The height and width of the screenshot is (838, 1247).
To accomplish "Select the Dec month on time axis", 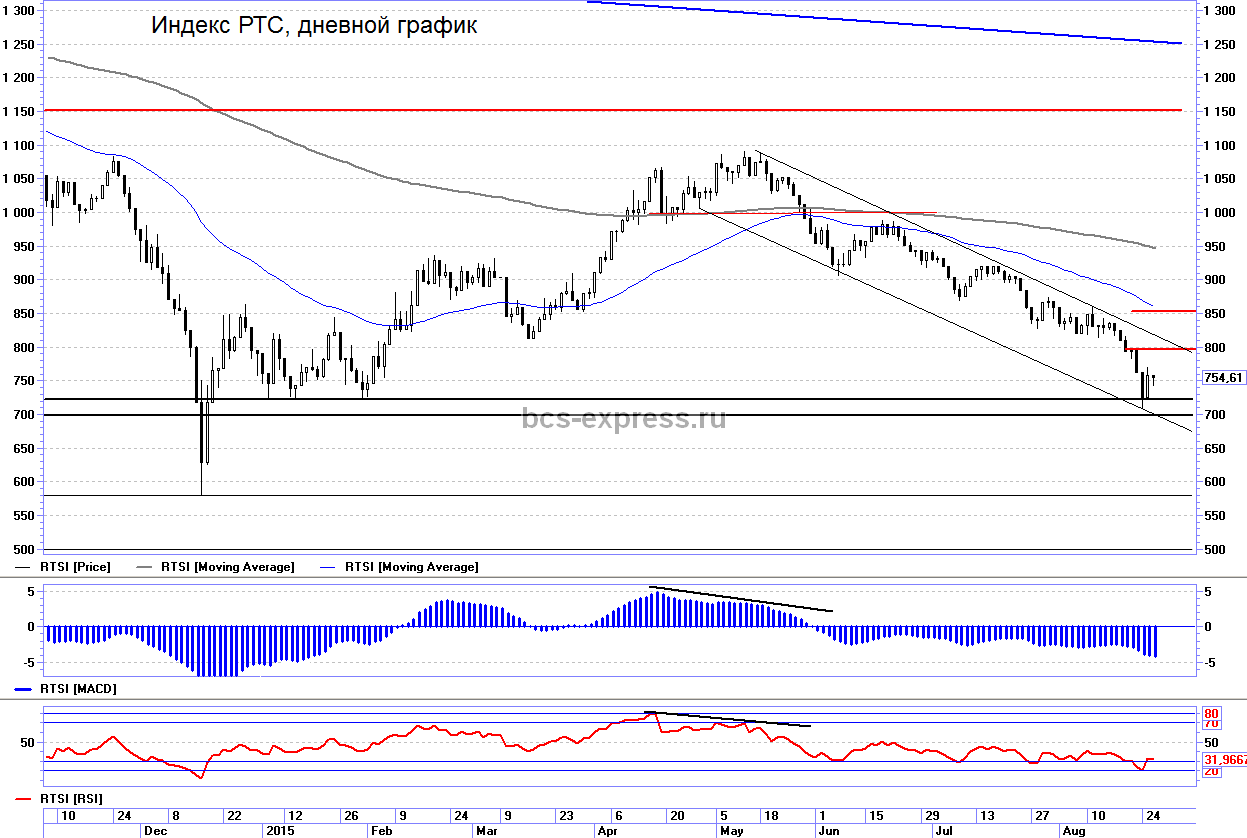I will click(x=154, y=830).
